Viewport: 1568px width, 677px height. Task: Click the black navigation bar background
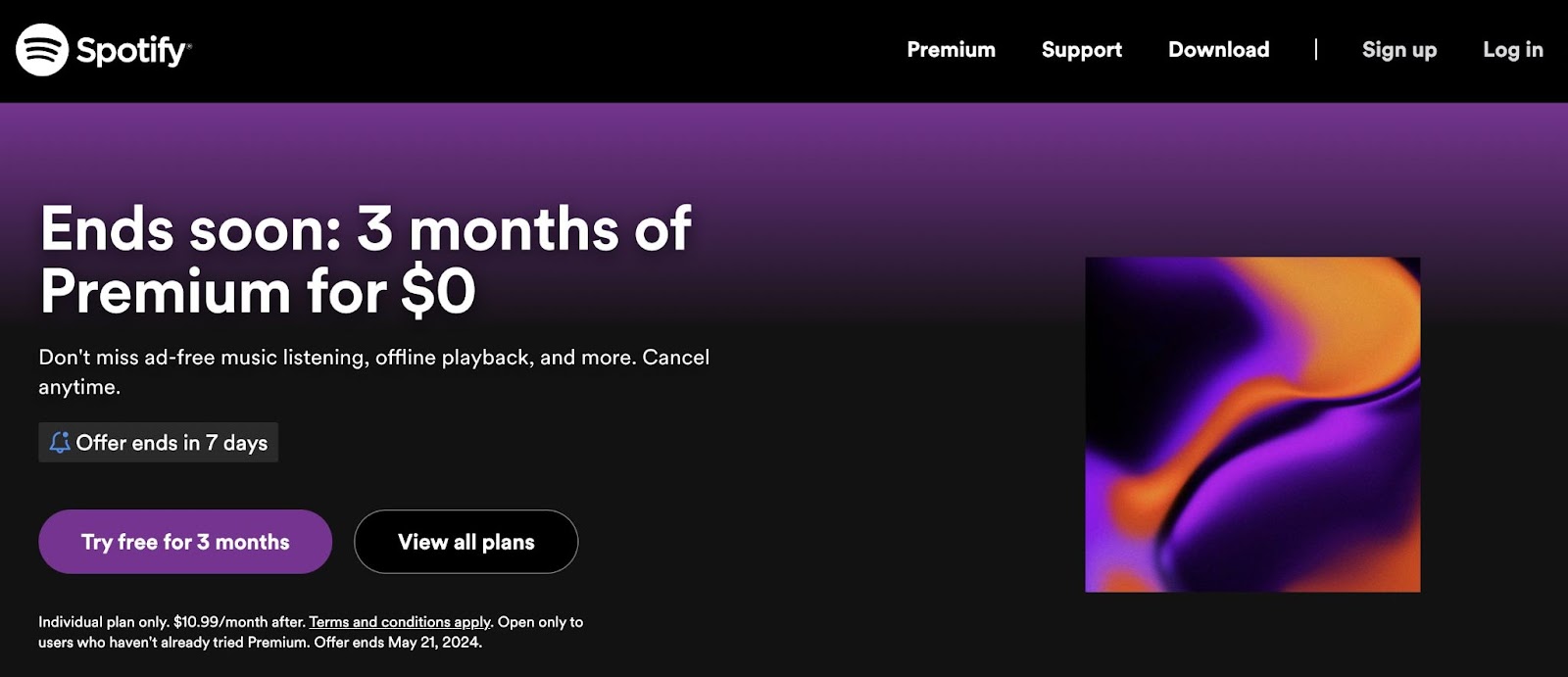point(637,49)
